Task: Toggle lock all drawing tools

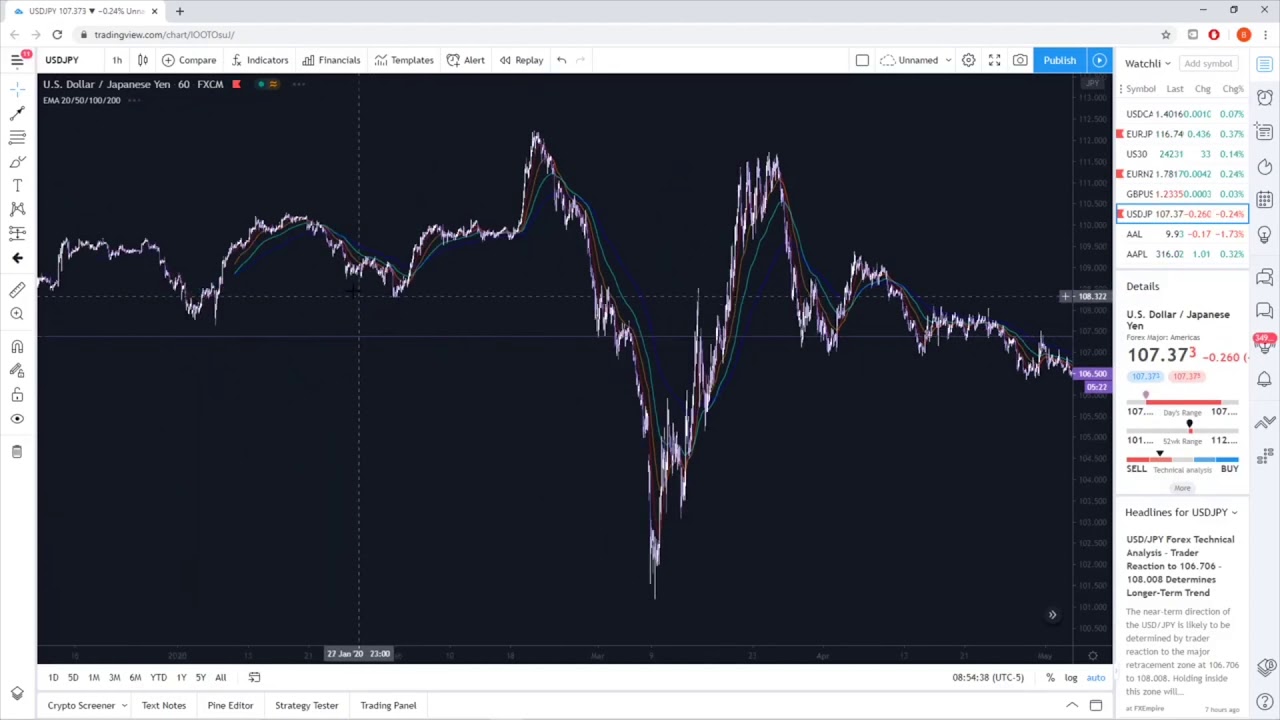Action: coord(17,395)
